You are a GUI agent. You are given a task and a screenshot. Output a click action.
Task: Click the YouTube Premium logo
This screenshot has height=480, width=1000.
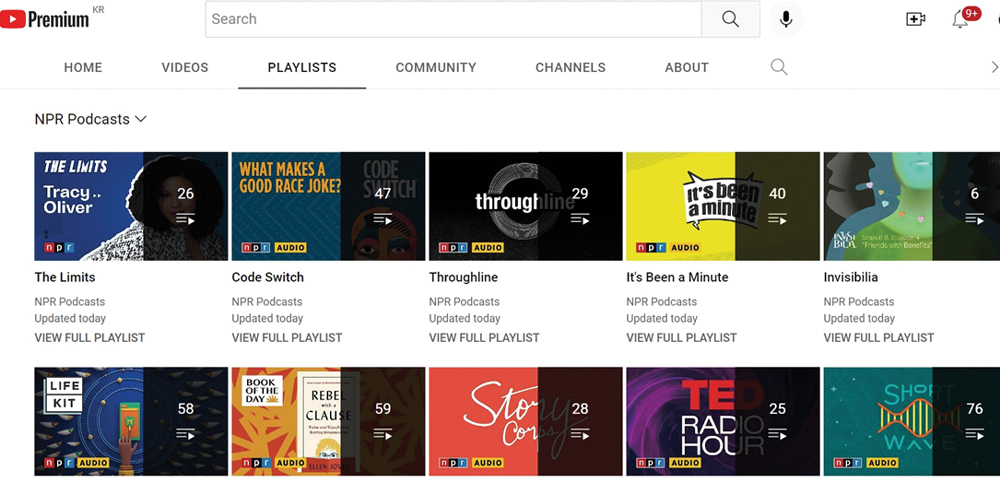tap(45, 19)
